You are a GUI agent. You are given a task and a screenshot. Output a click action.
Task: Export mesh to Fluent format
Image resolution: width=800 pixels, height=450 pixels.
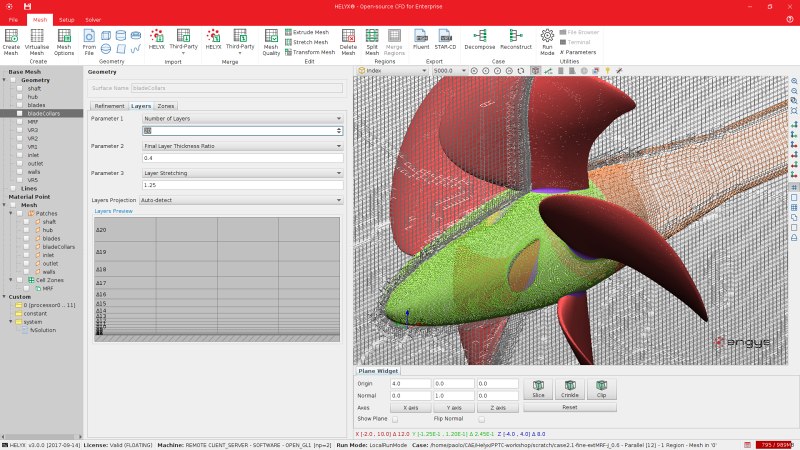(x=421, y=36)
